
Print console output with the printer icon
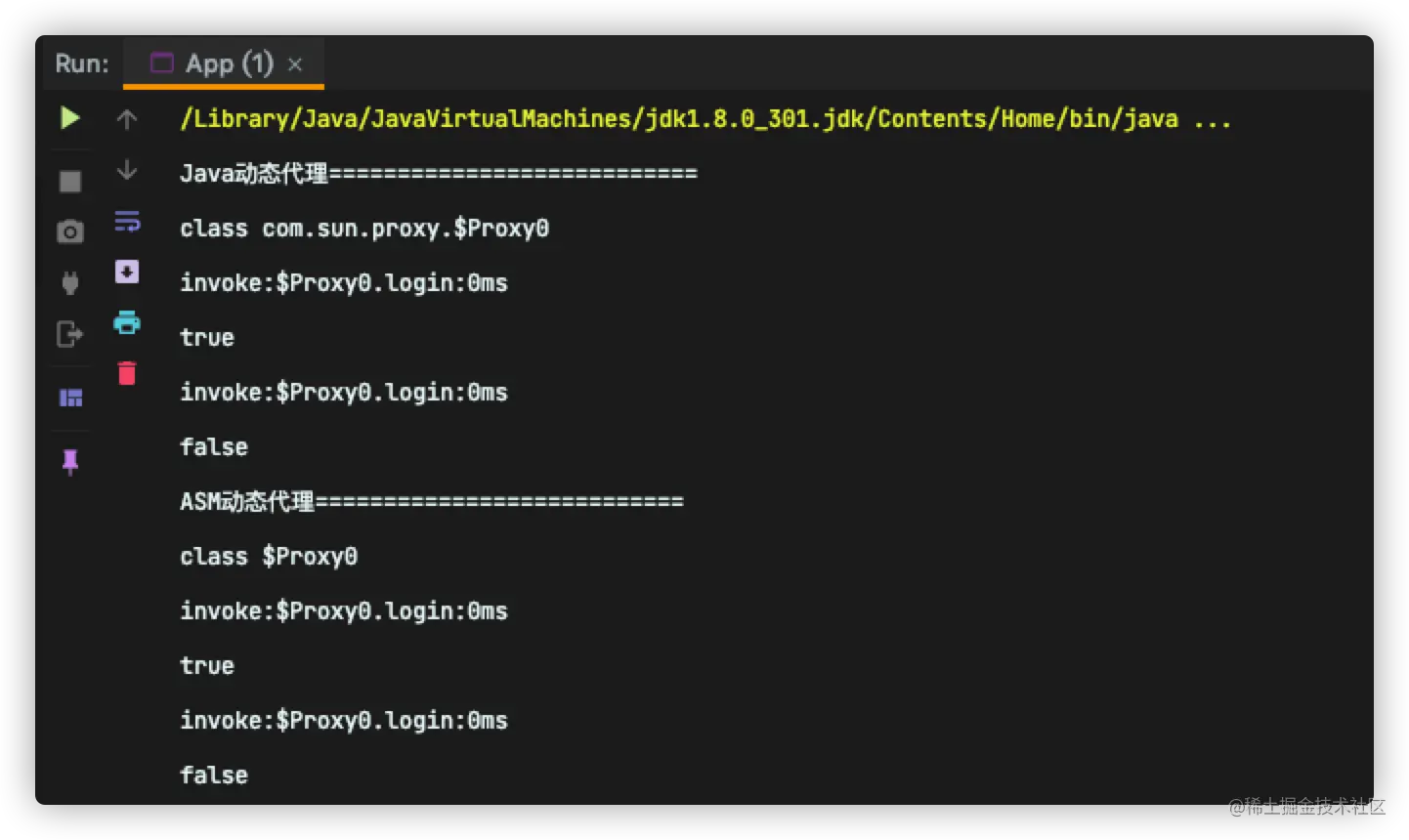click(x=127, y=322)
